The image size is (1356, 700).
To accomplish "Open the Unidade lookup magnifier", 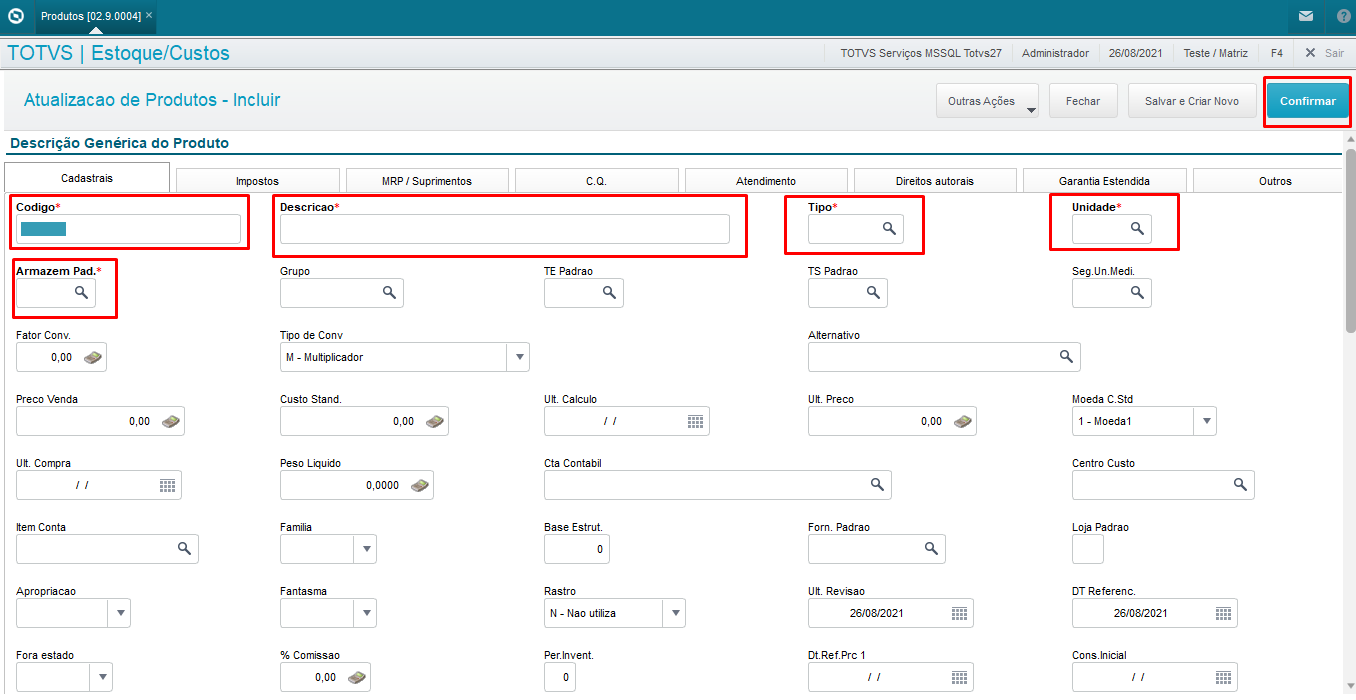I will click(x=1137, y=229).
